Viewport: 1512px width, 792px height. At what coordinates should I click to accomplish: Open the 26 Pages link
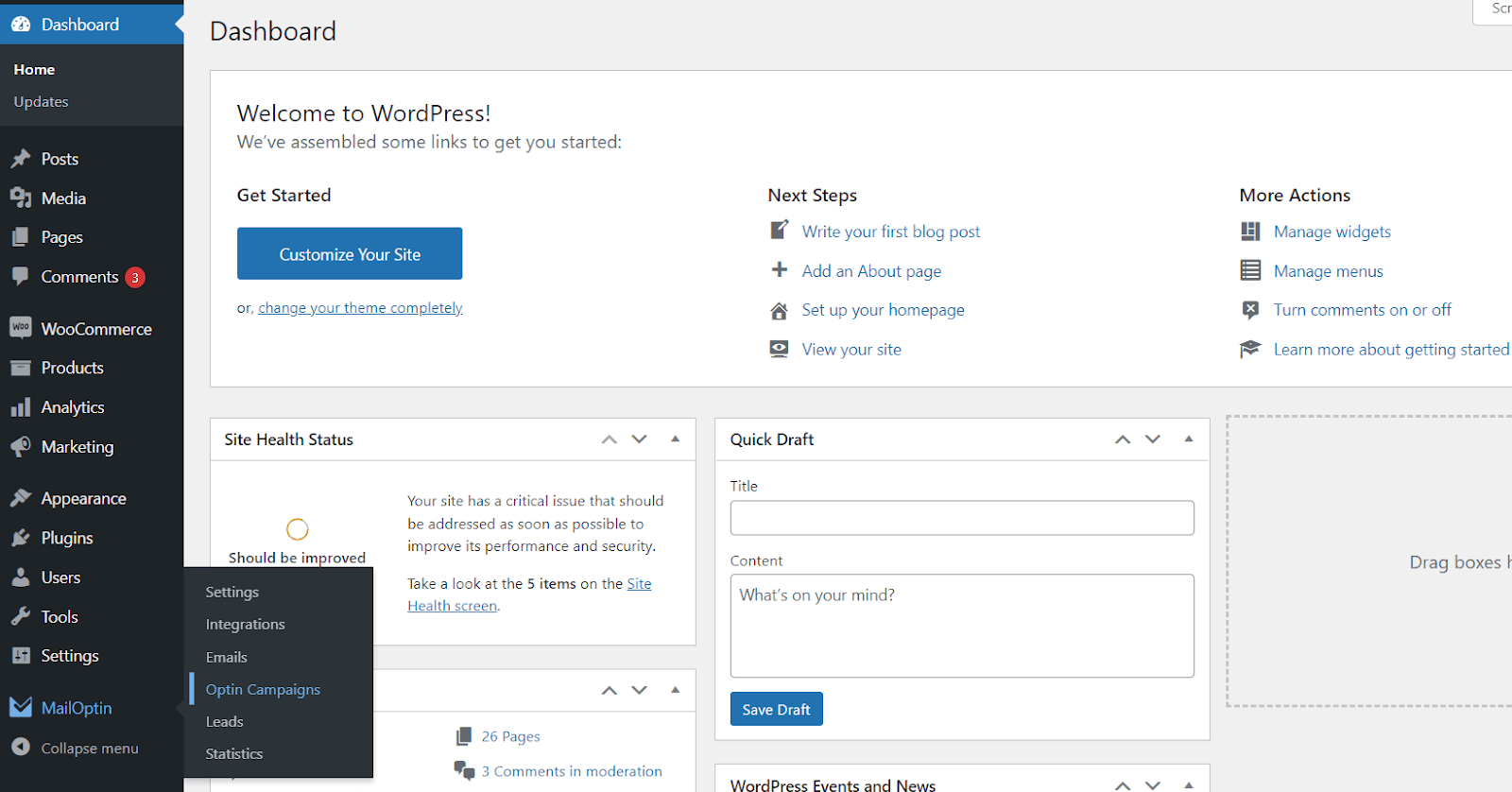pyautogui.click(x=511, y=736)
